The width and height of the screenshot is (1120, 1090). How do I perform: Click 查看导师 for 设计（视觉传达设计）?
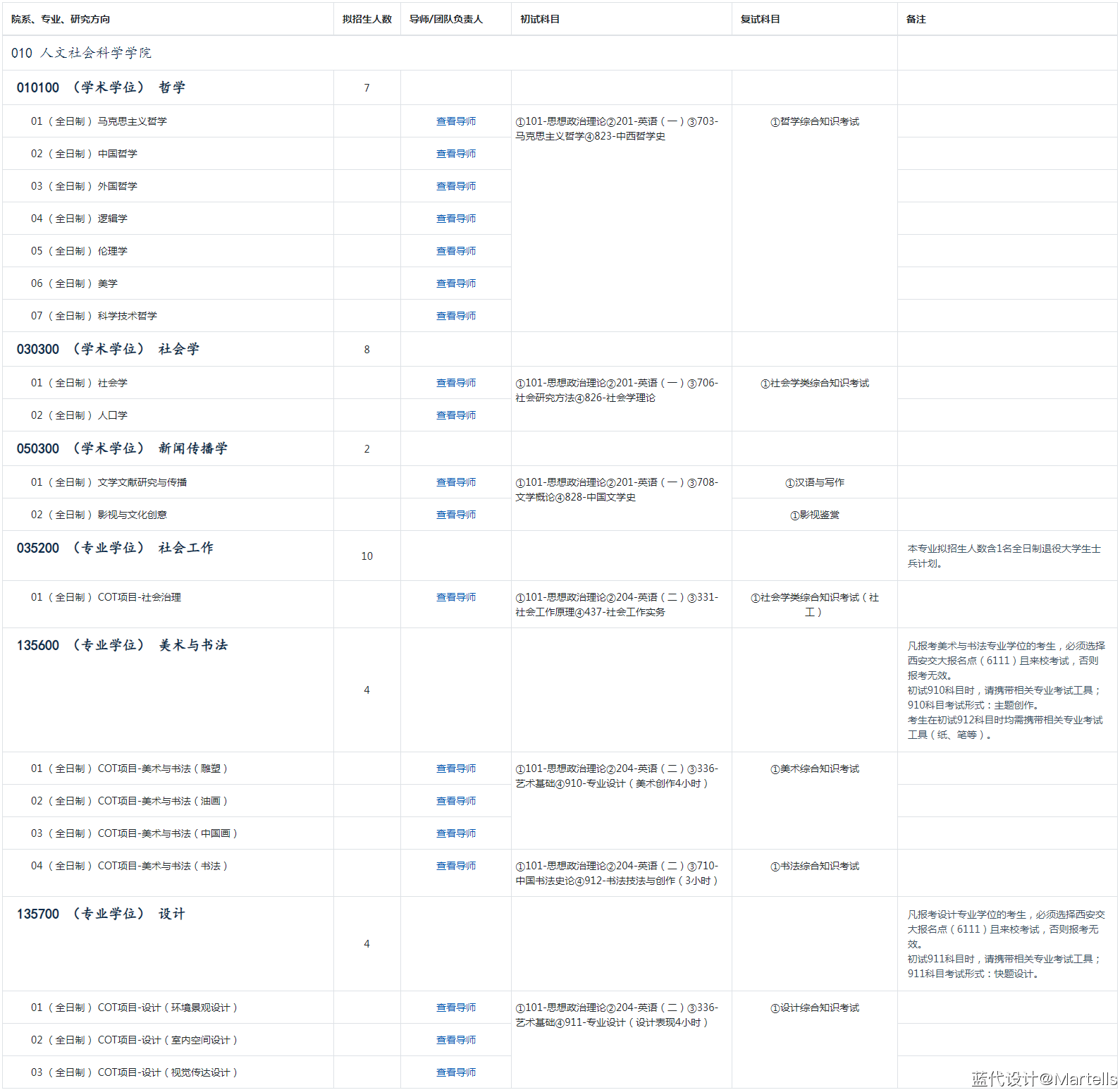[455, 1072]
